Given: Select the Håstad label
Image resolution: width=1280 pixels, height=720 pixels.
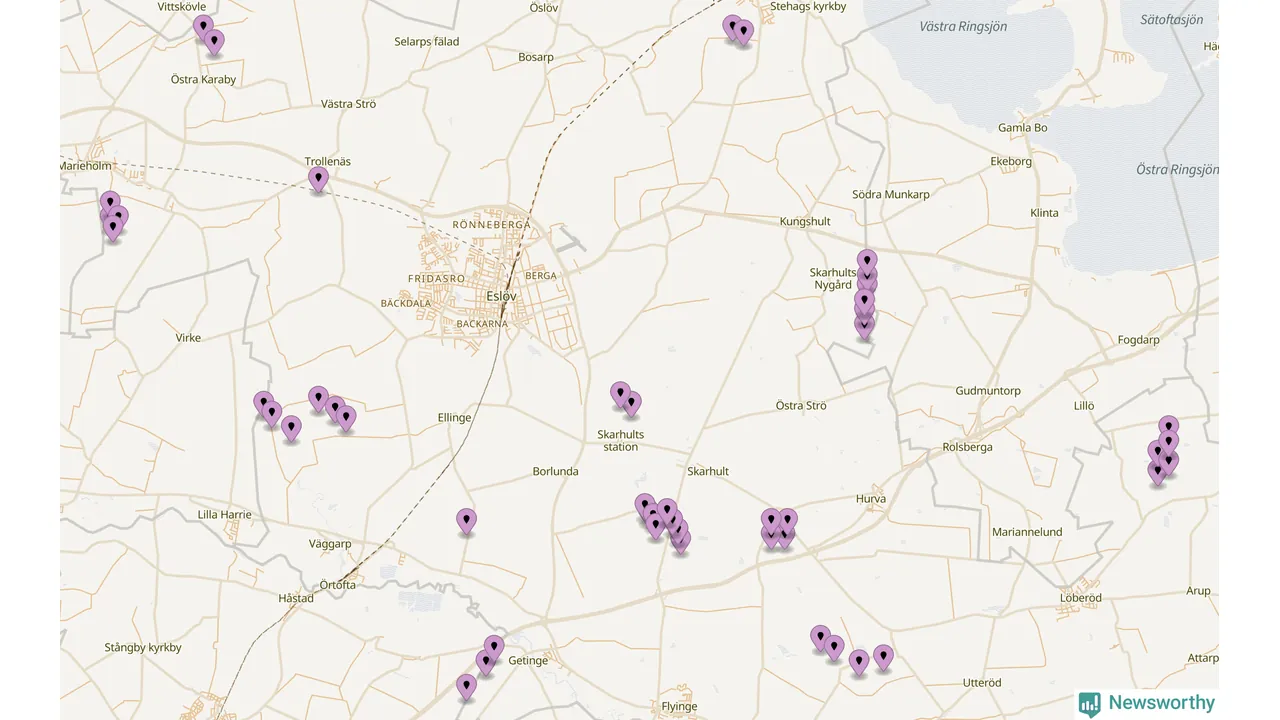Looking at the screenshot, I should pos(296,598).
